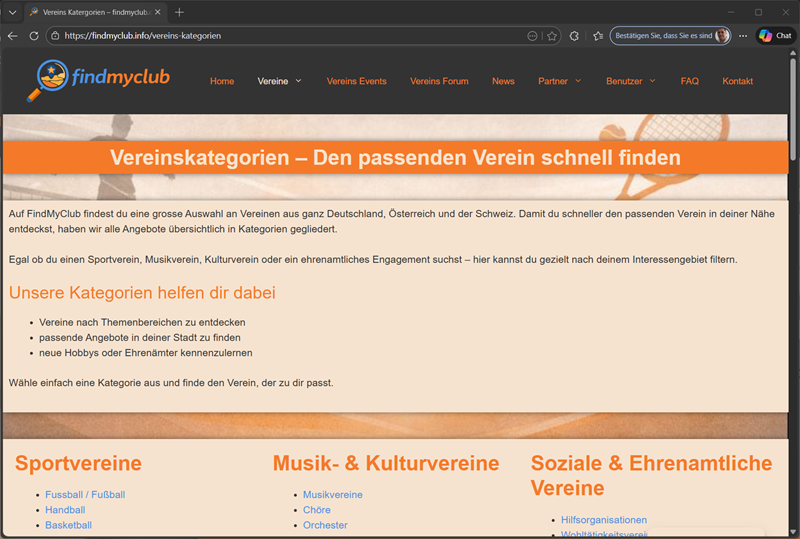
Task: Open the Fussball / Fußball link
Action: tap(85, 495)
